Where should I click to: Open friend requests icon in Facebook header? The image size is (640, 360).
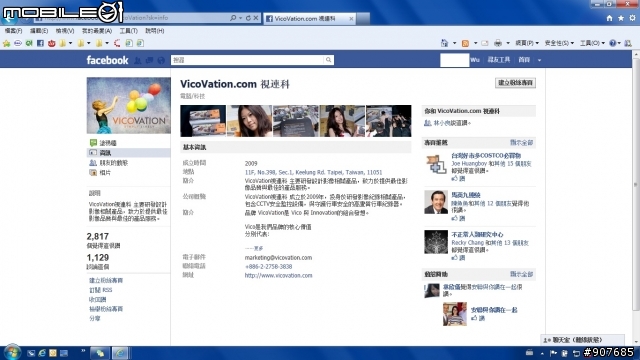(138, 60)
